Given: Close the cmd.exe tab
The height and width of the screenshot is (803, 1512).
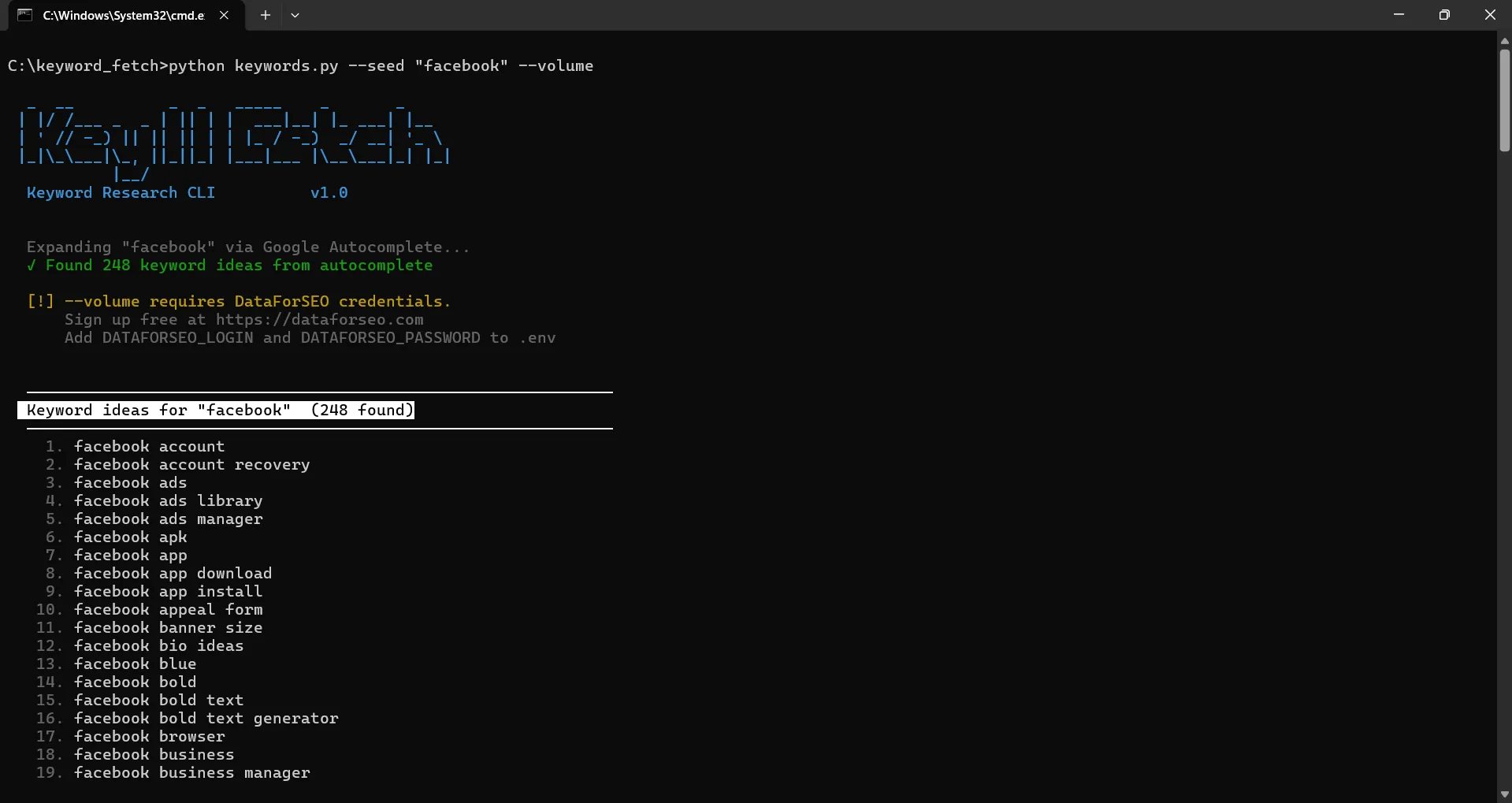Looking at the screenshot, I should 224,15.
